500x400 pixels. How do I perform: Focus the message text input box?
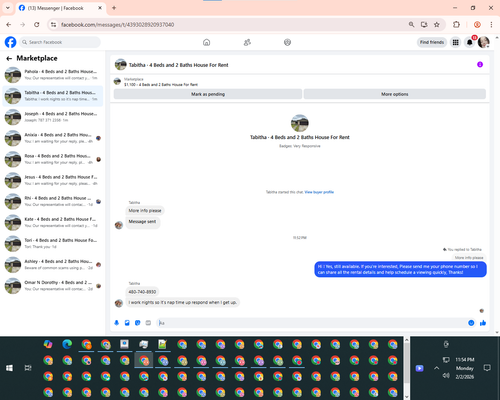[312, 323]
